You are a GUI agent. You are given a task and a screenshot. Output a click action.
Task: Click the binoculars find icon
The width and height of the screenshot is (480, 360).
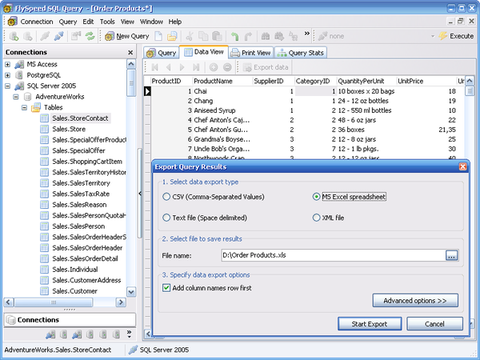click(x=265, y=36)
